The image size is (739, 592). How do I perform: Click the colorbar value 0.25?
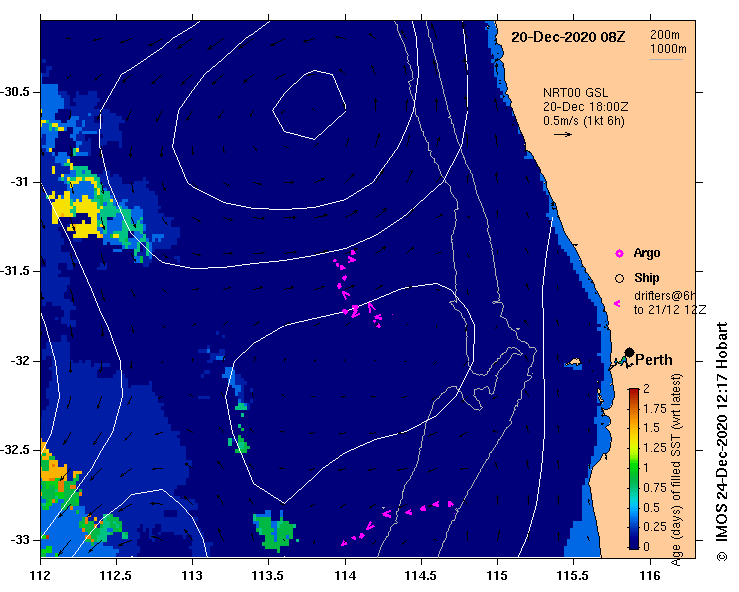click(x=655, y=527)
